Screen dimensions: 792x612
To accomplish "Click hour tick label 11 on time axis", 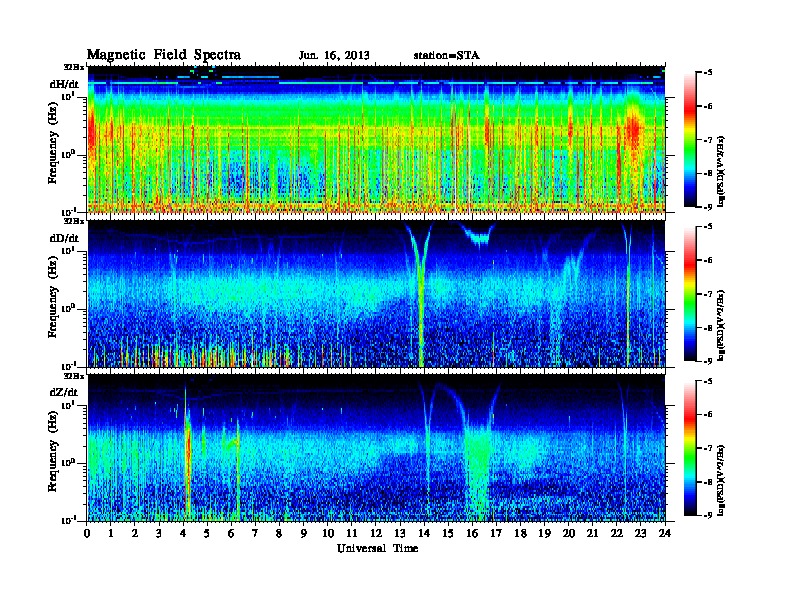I will [x=352, y=533].
